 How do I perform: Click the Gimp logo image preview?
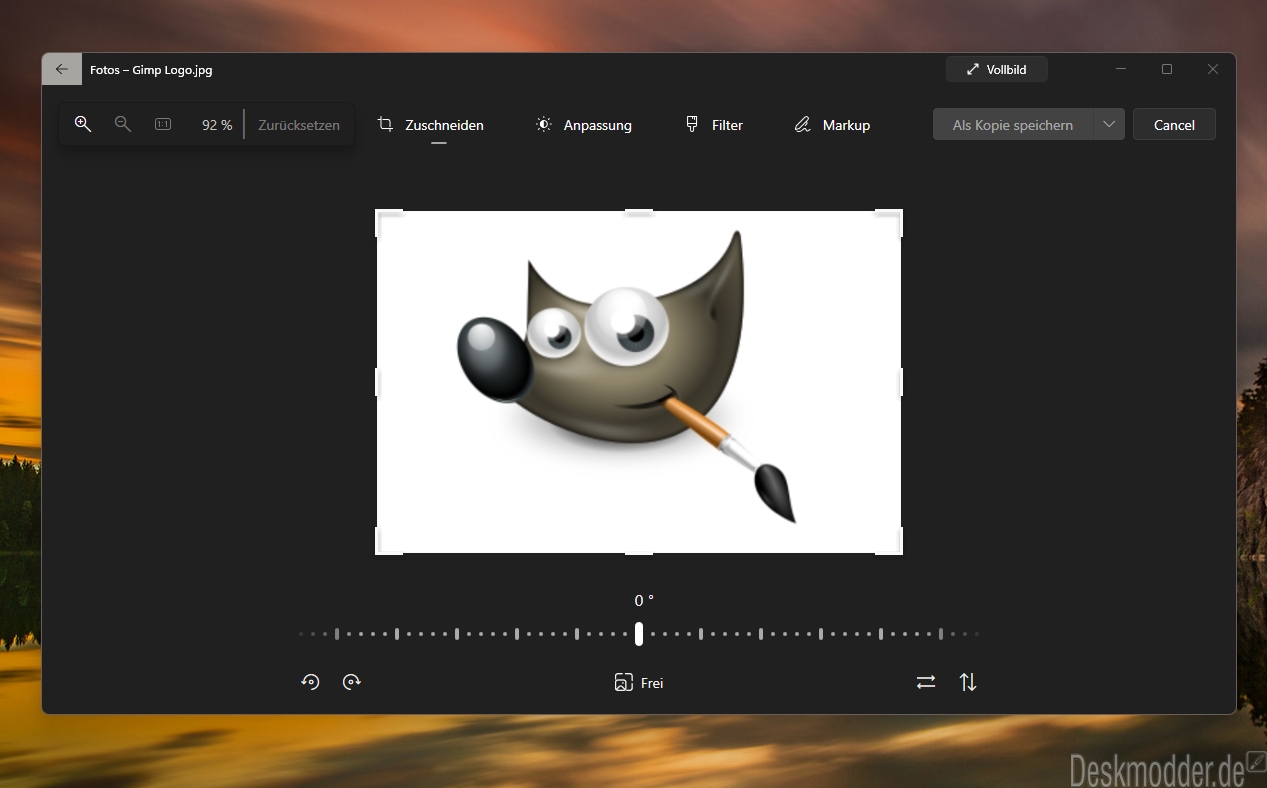coord(639,382)
